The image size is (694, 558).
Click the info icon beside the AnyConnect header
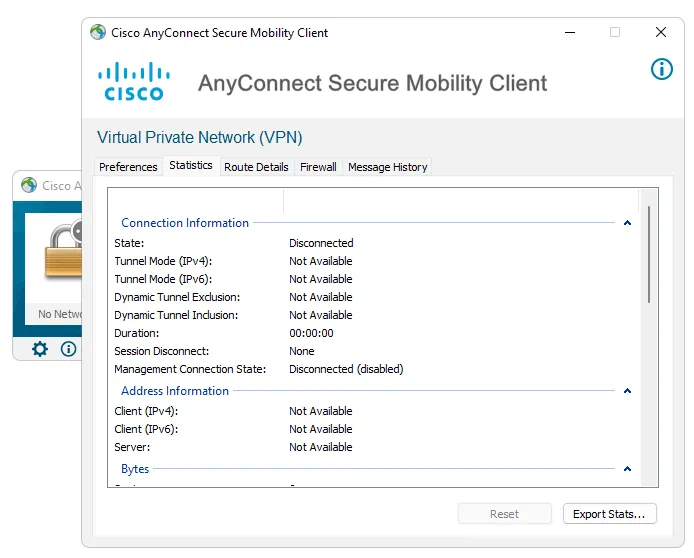[x=661, y=69]
